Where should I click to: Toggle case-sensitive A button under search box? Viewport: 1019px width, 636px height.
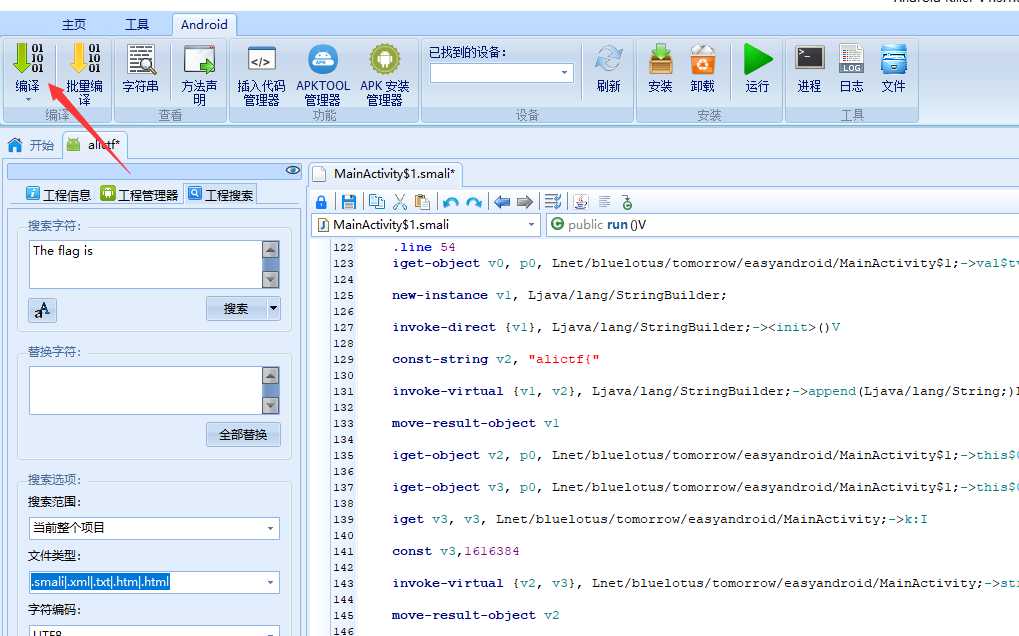tap(42, 310)
